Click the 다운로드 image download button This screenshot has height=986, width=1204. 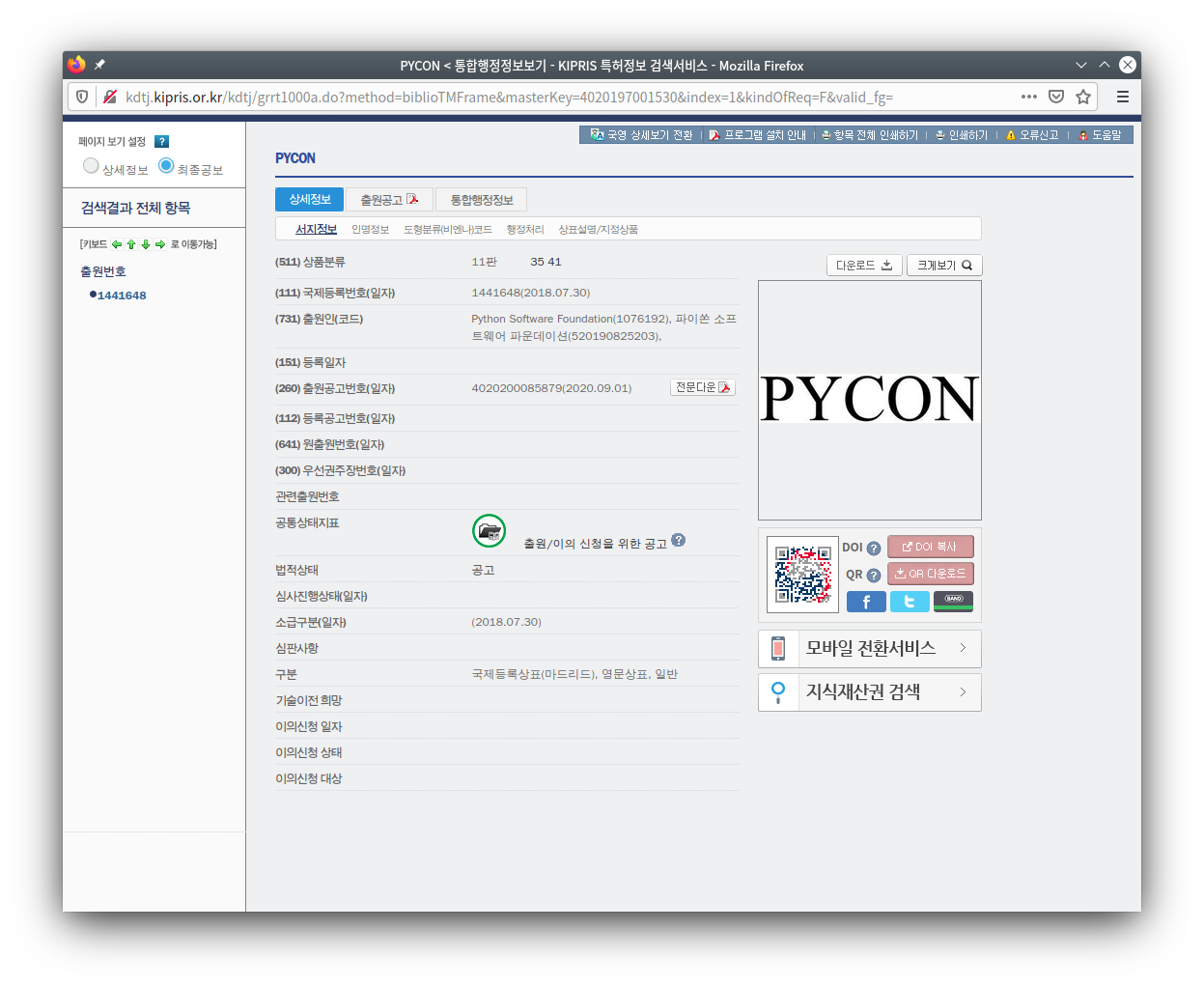(864, 266)
